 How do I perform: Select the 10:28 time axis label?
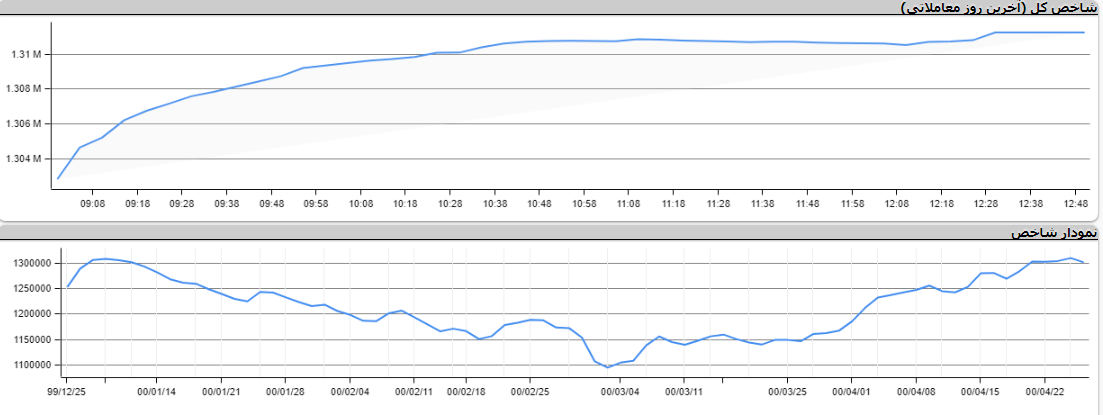[x=450, y=203]
